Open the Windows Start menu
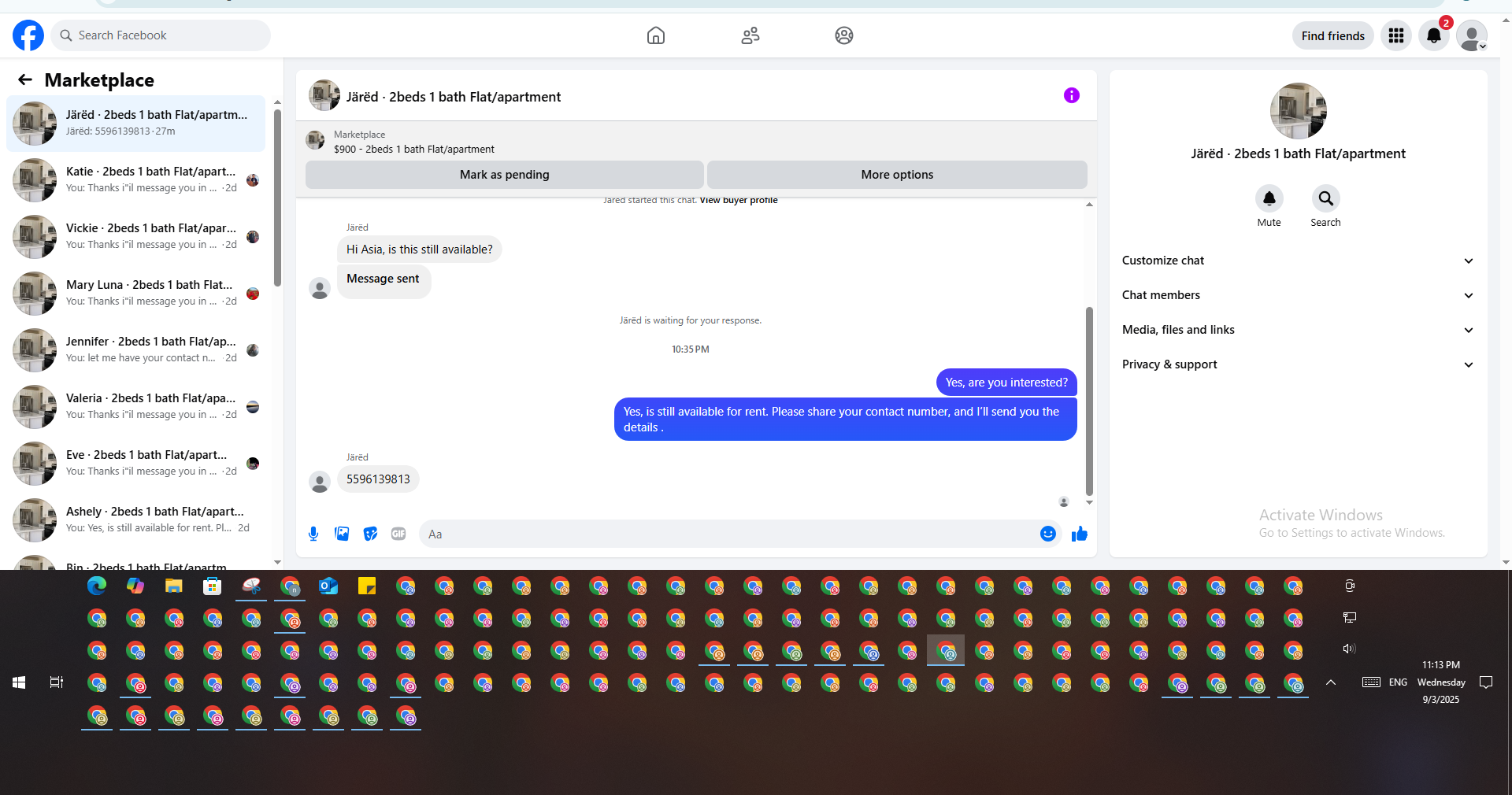This screenshot has width=1512, height=795. [19, 682]
